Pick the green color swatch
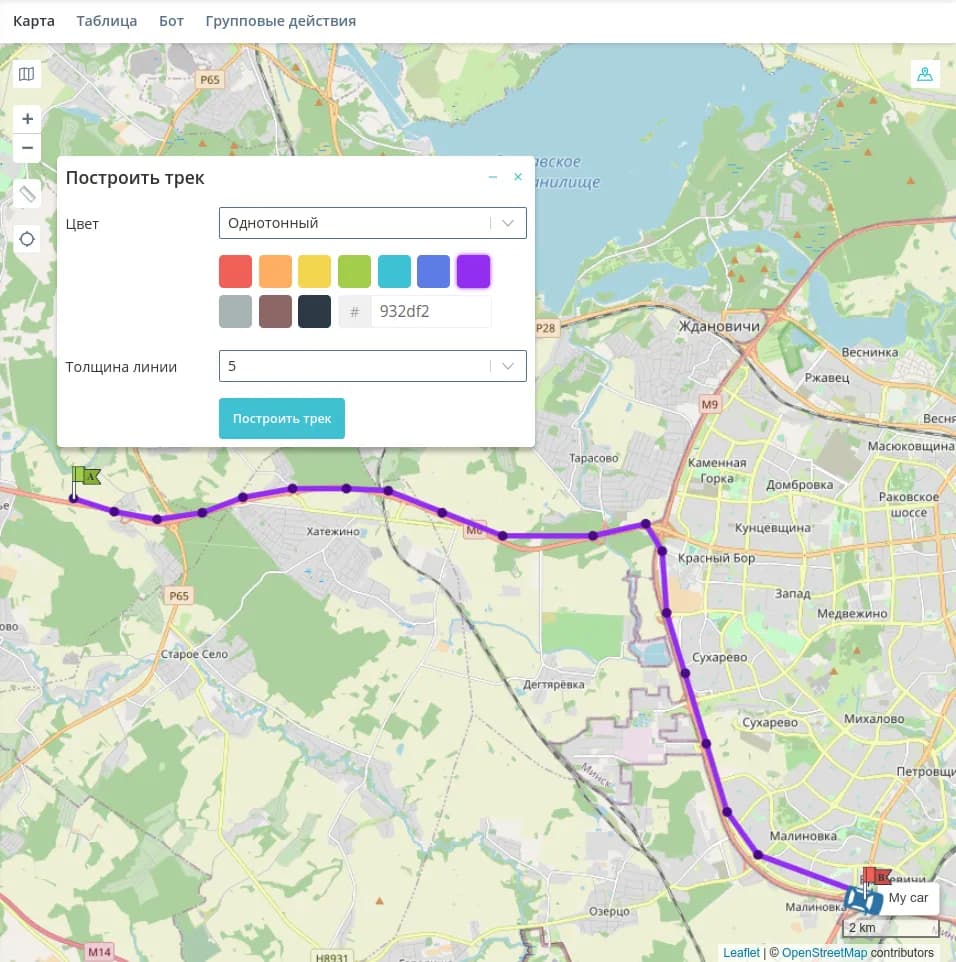 (x=354, y=271)
